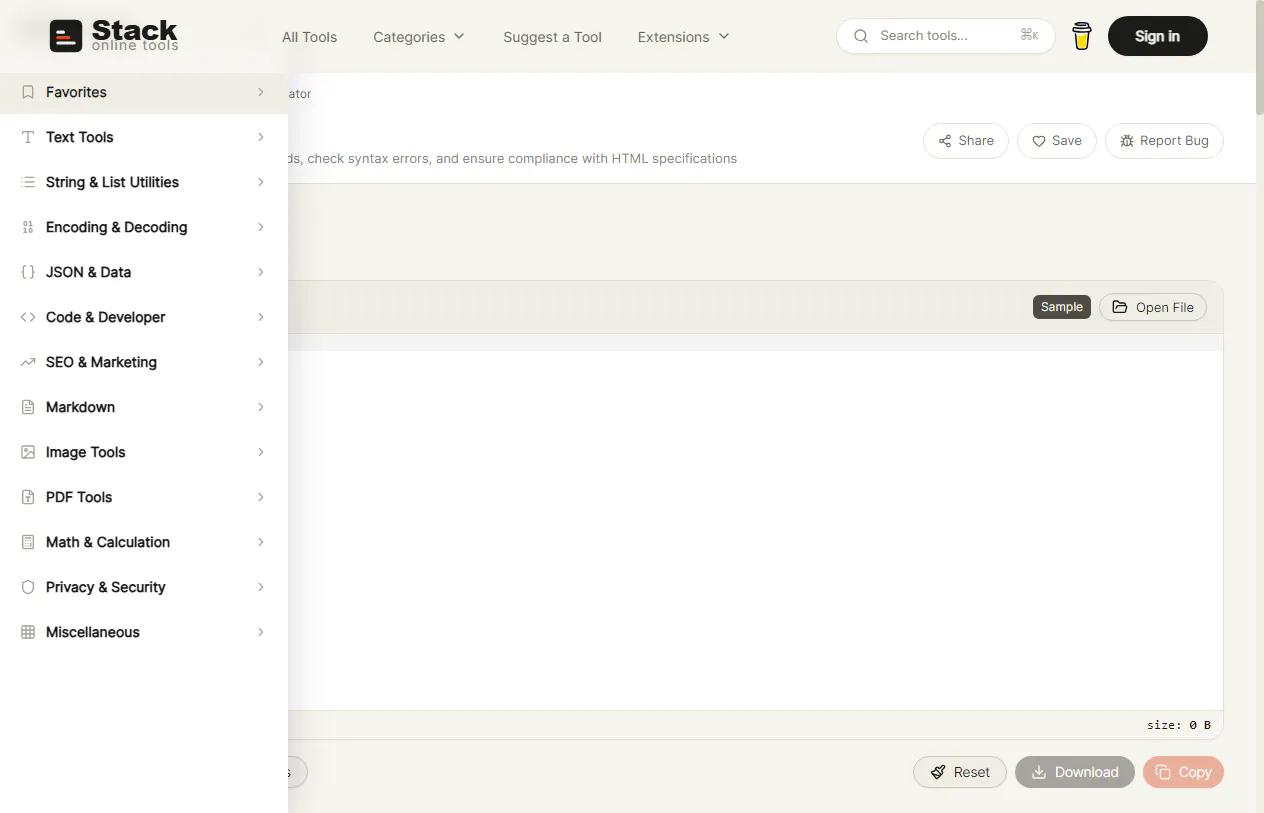Expand the Image Tools chevron
This screenshot has height=813, width=1264.
point(261,452)
